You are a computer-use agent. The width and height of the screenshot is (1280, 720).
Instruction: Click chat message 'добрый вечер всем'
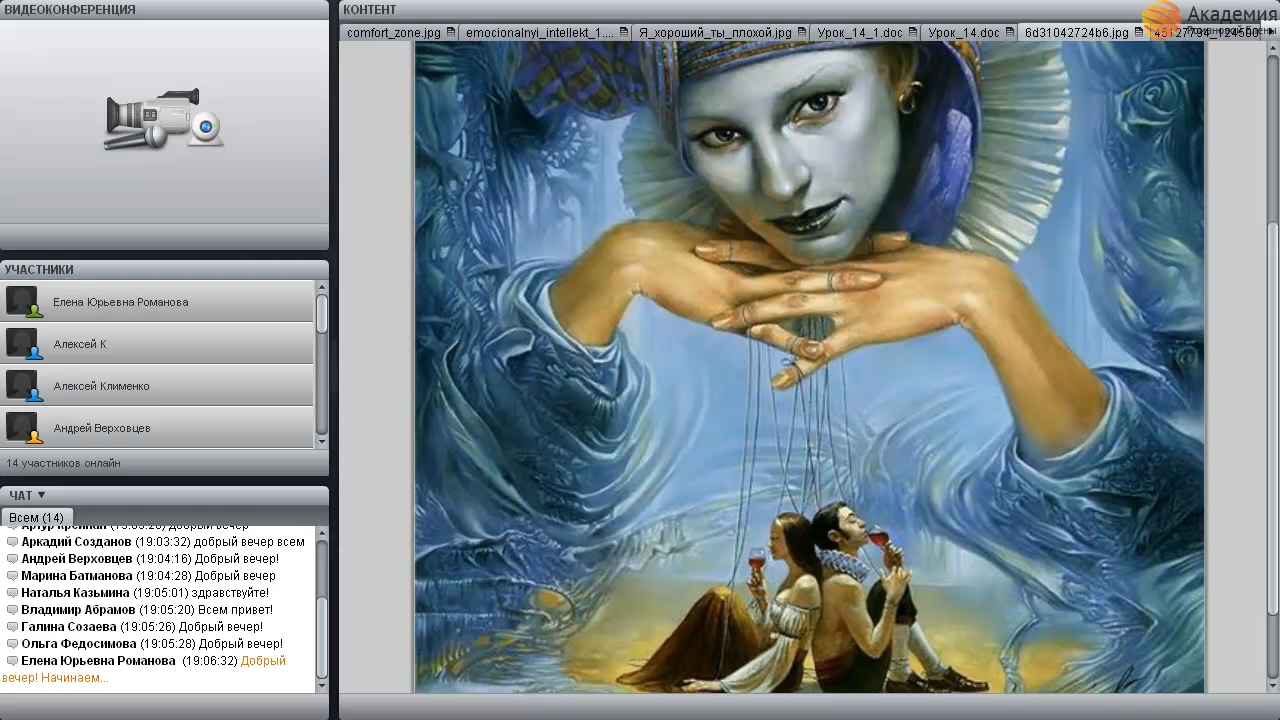[x=250, y=542]
